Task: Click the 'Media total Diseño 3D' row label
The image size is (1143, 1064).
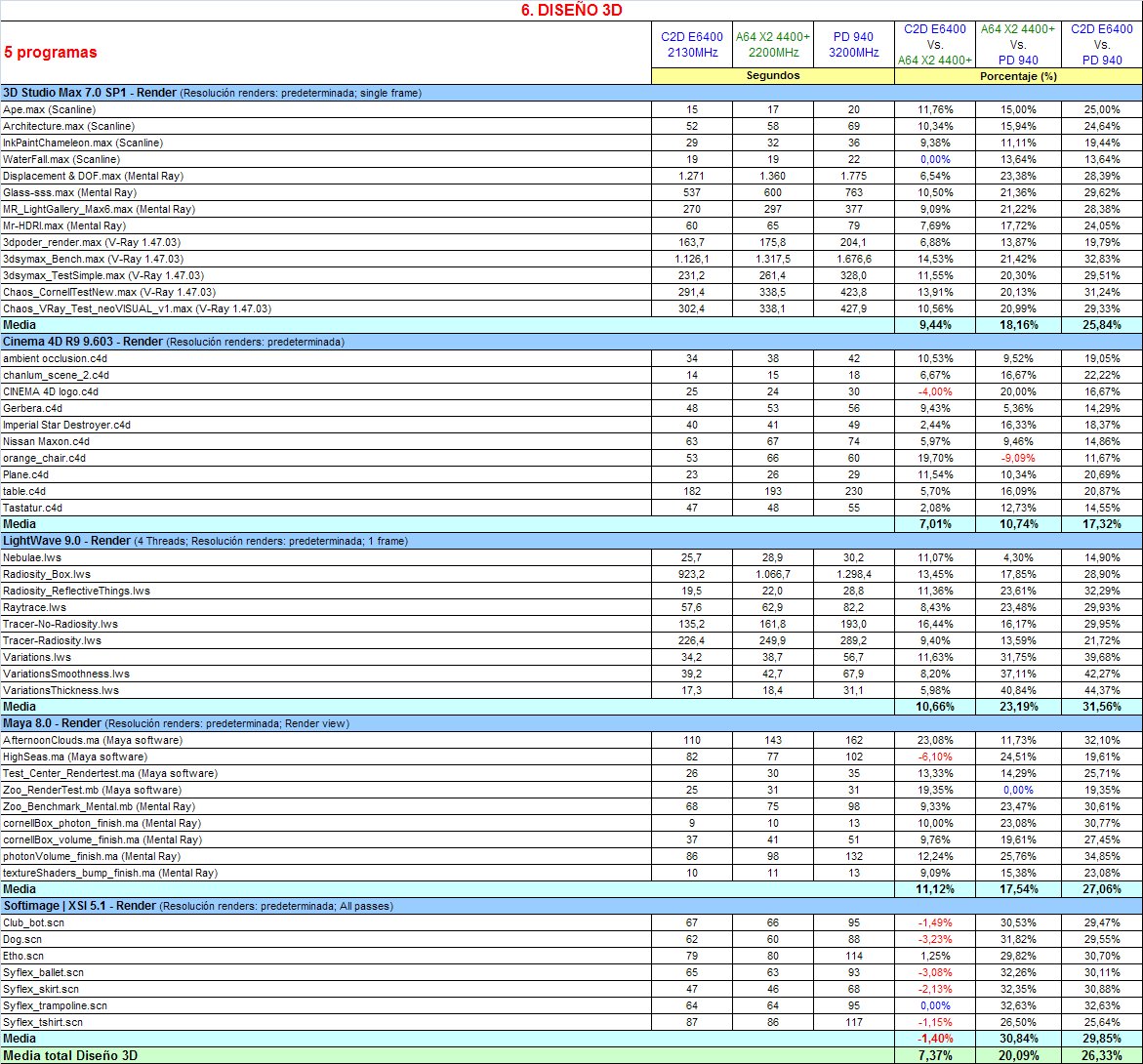Action: pyautogui.click(x=70, y=1056)
